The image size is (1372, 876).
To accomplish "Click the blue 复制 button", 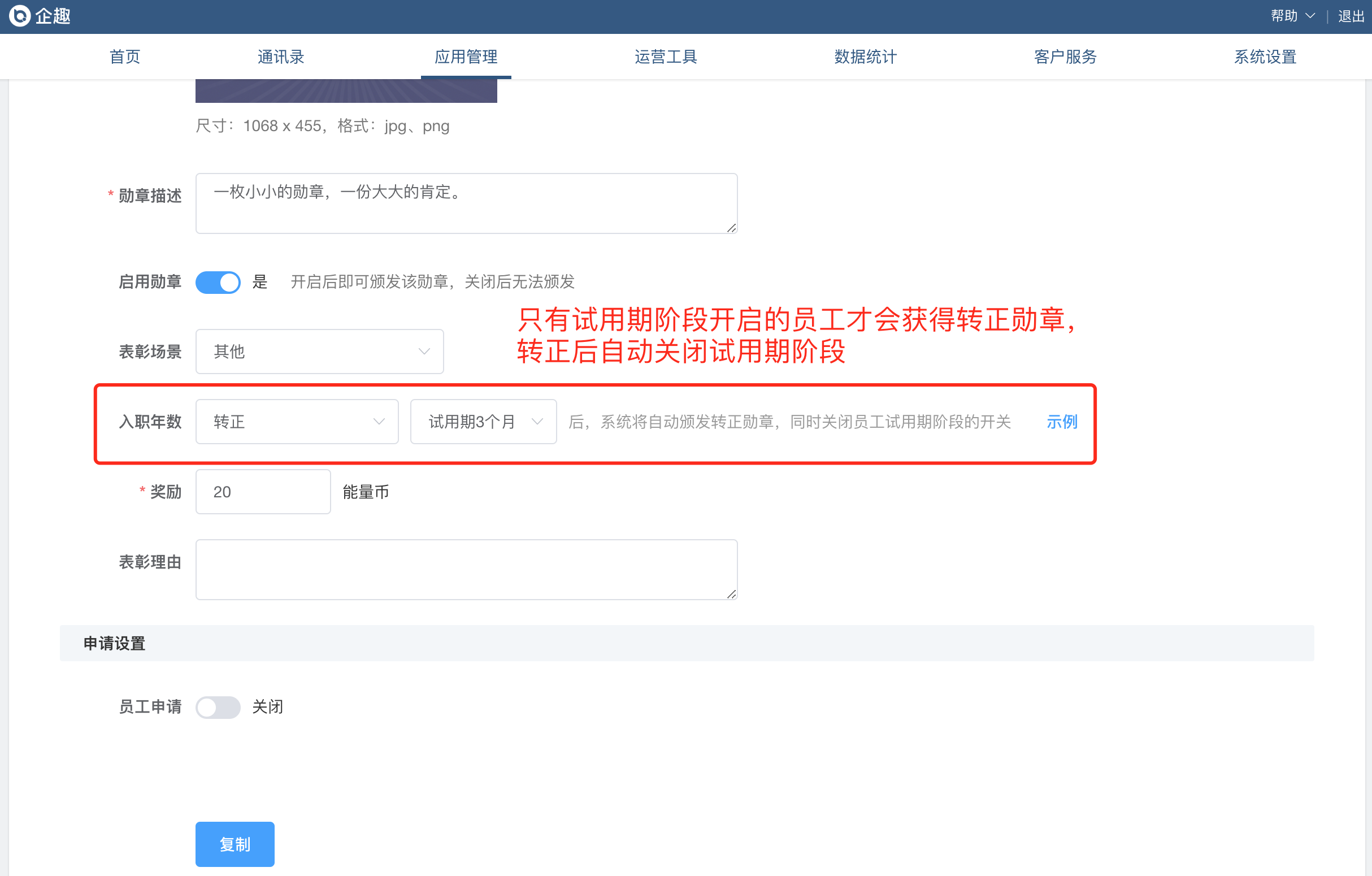I will pos(235,844).
